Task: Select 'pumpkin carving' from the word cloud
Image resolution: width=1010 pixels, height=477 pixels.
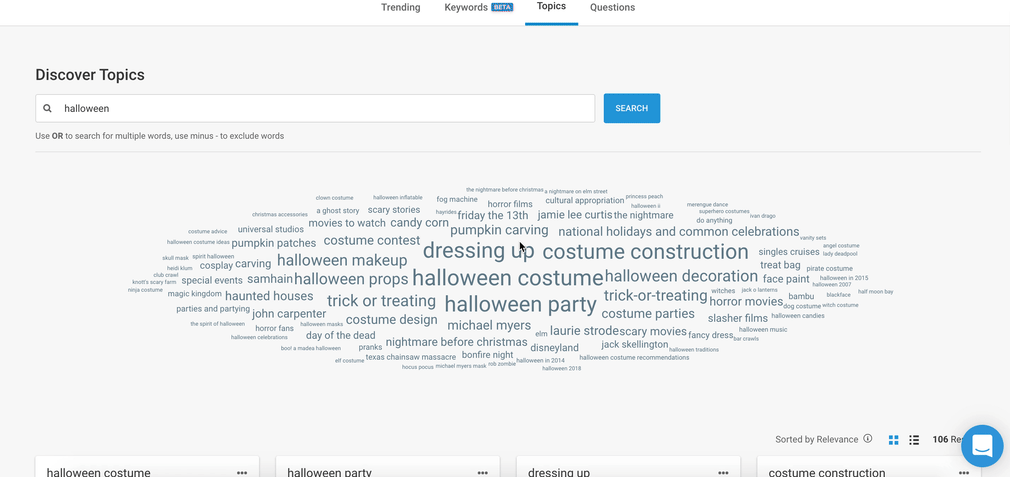Action: click(499, 230)
